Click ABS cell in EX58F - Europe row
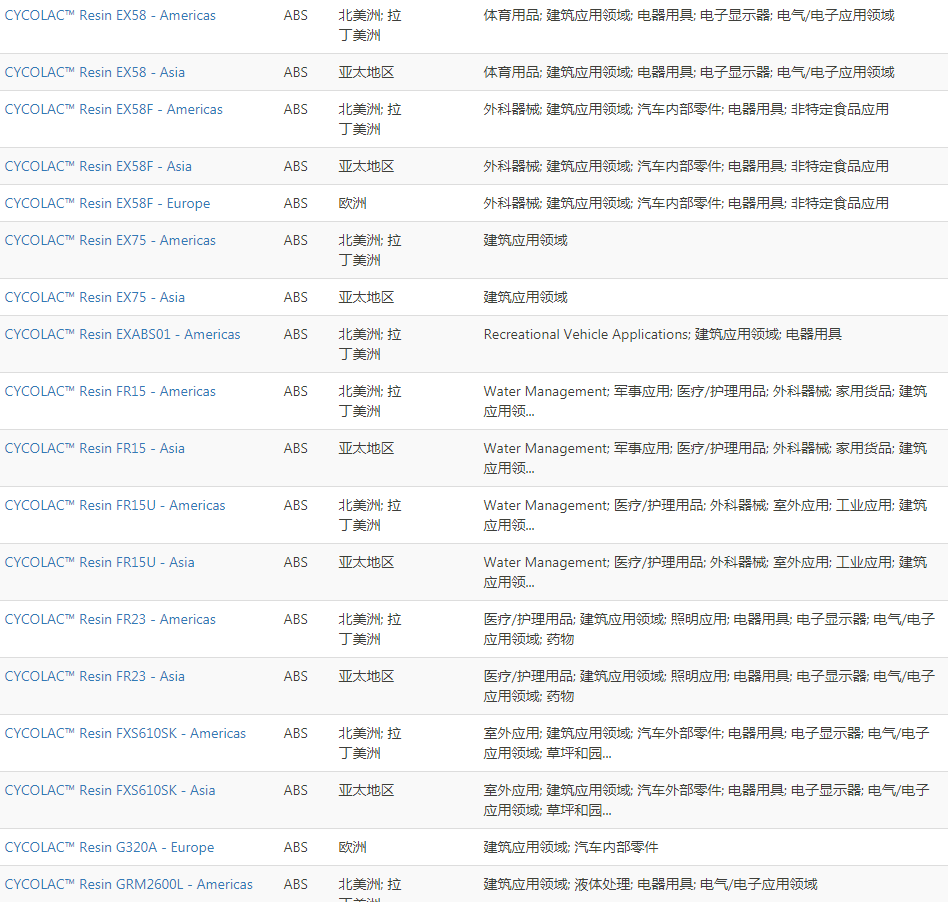948x902 pixels. [x=296, y=204]
